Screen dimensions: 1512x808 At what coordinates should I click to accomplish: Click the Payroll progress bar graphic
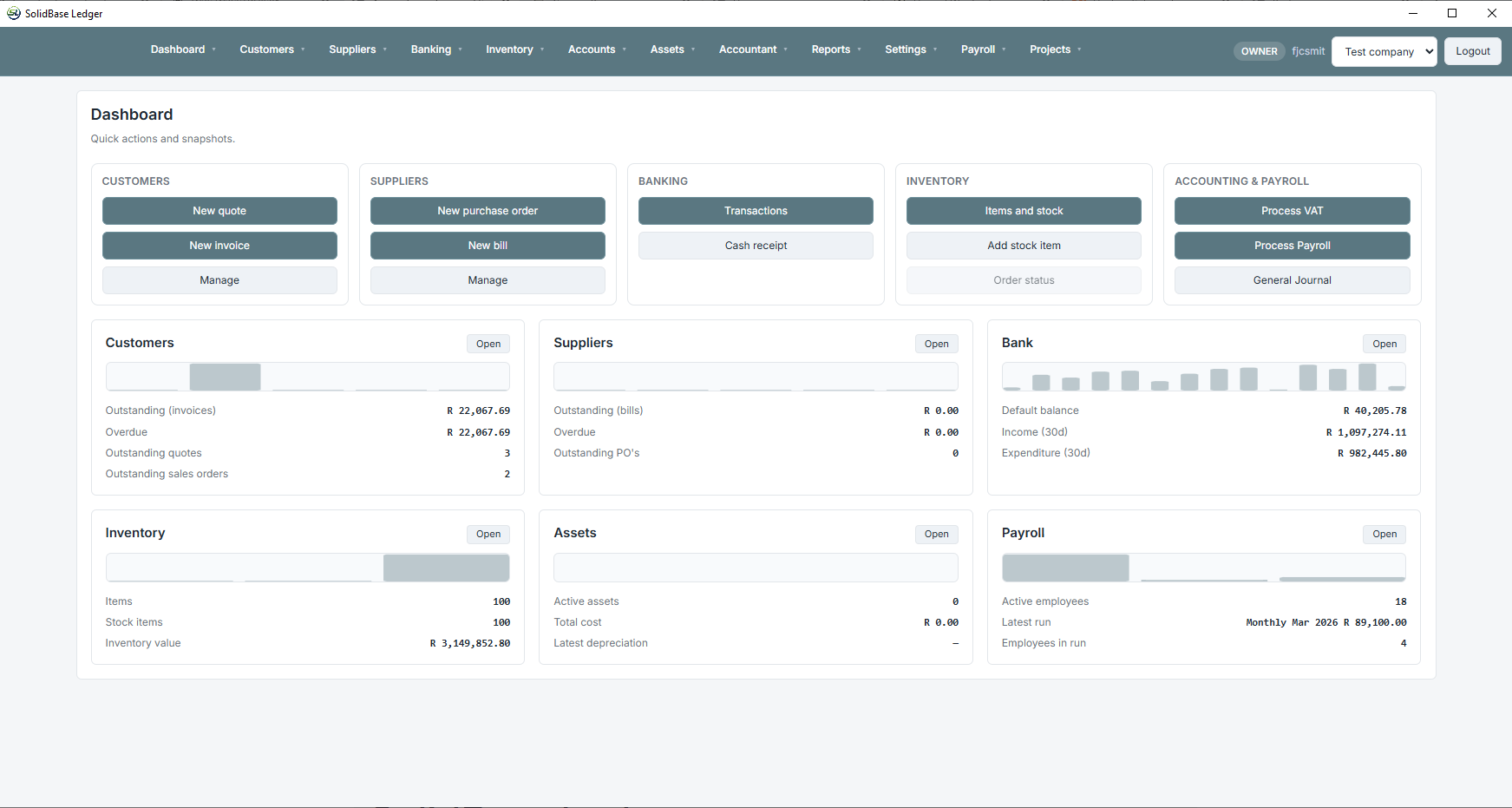1203,568
